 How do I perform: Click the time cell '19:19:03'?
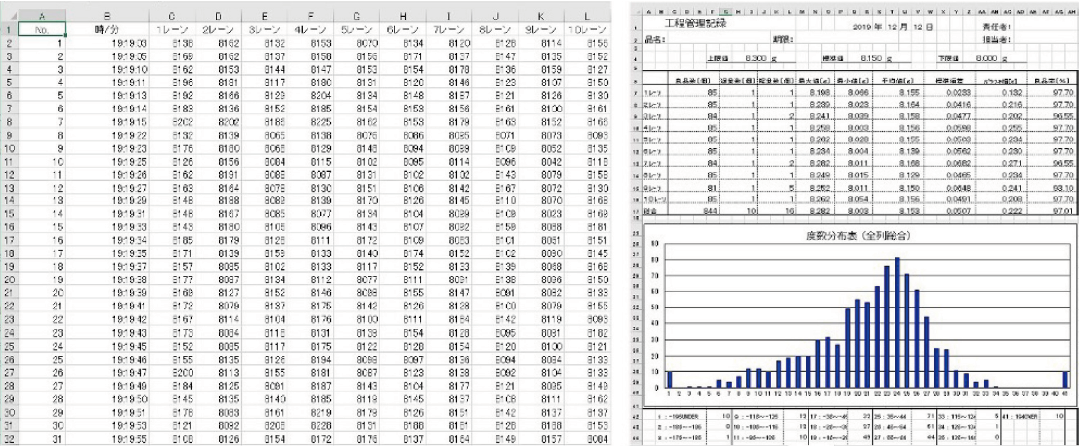point(106,43)
